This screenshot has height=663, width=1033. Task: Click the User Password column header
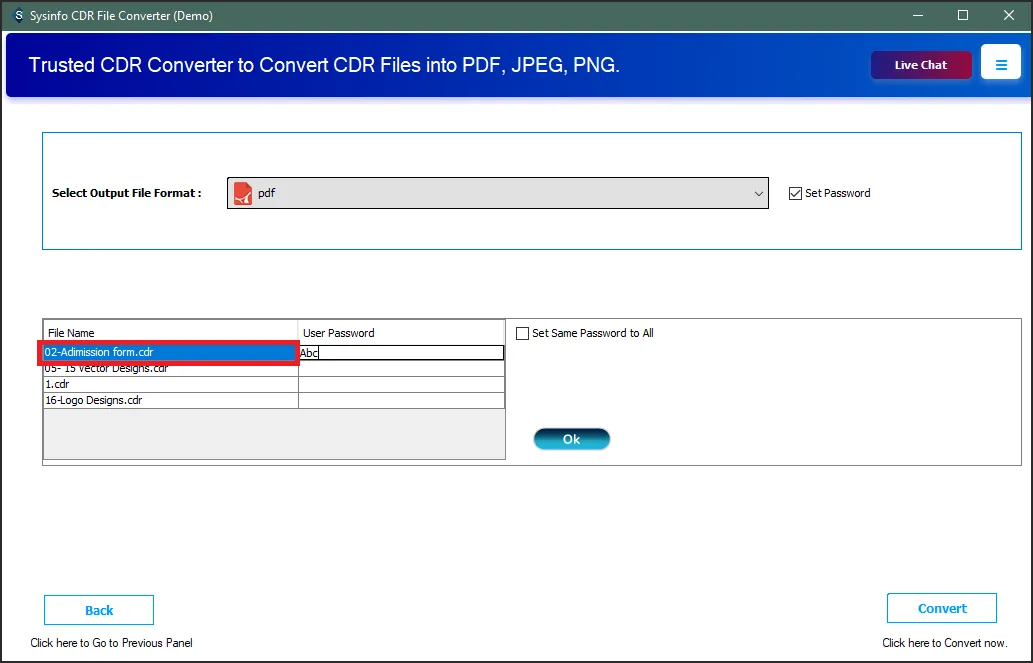[401, 333]
